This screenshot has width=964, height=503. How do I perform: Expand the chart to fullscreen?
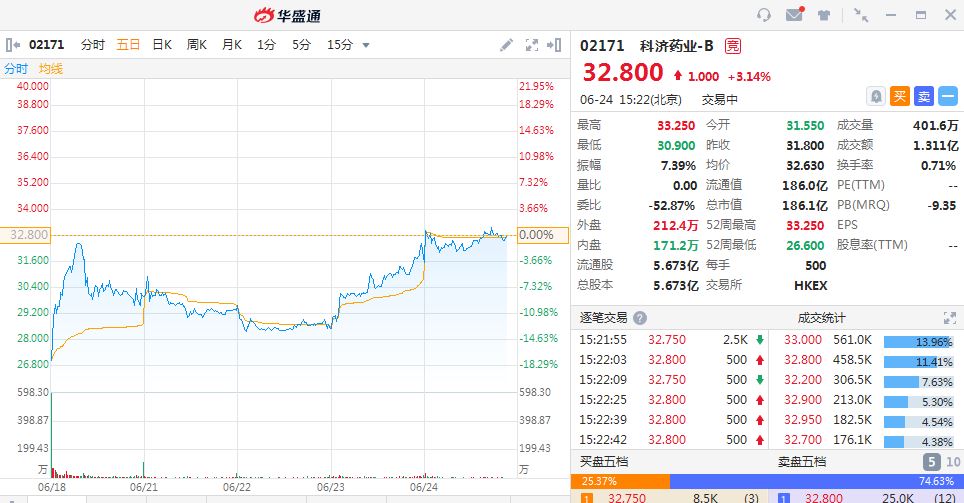[x=531, y=45]
